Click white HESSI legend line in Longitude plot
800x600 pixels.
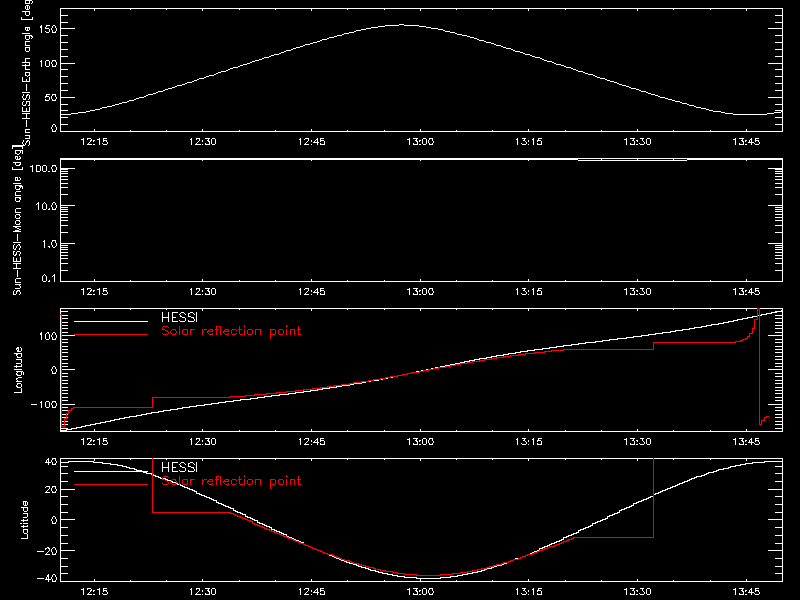point(111,321)
